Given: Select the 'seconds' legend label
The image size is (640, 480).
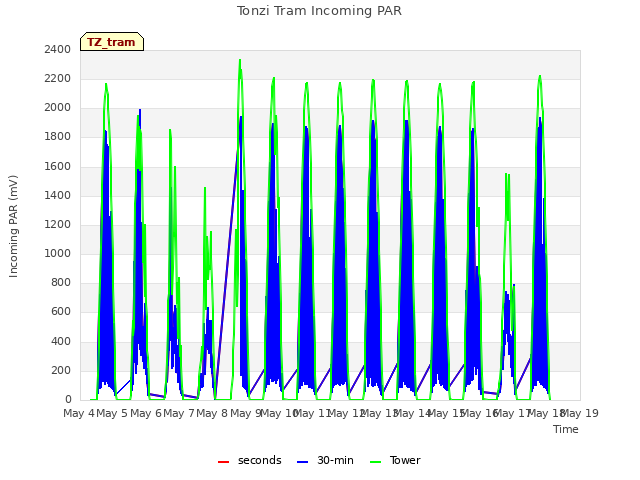Looking at the screenshot, I should tap(260, 460).
